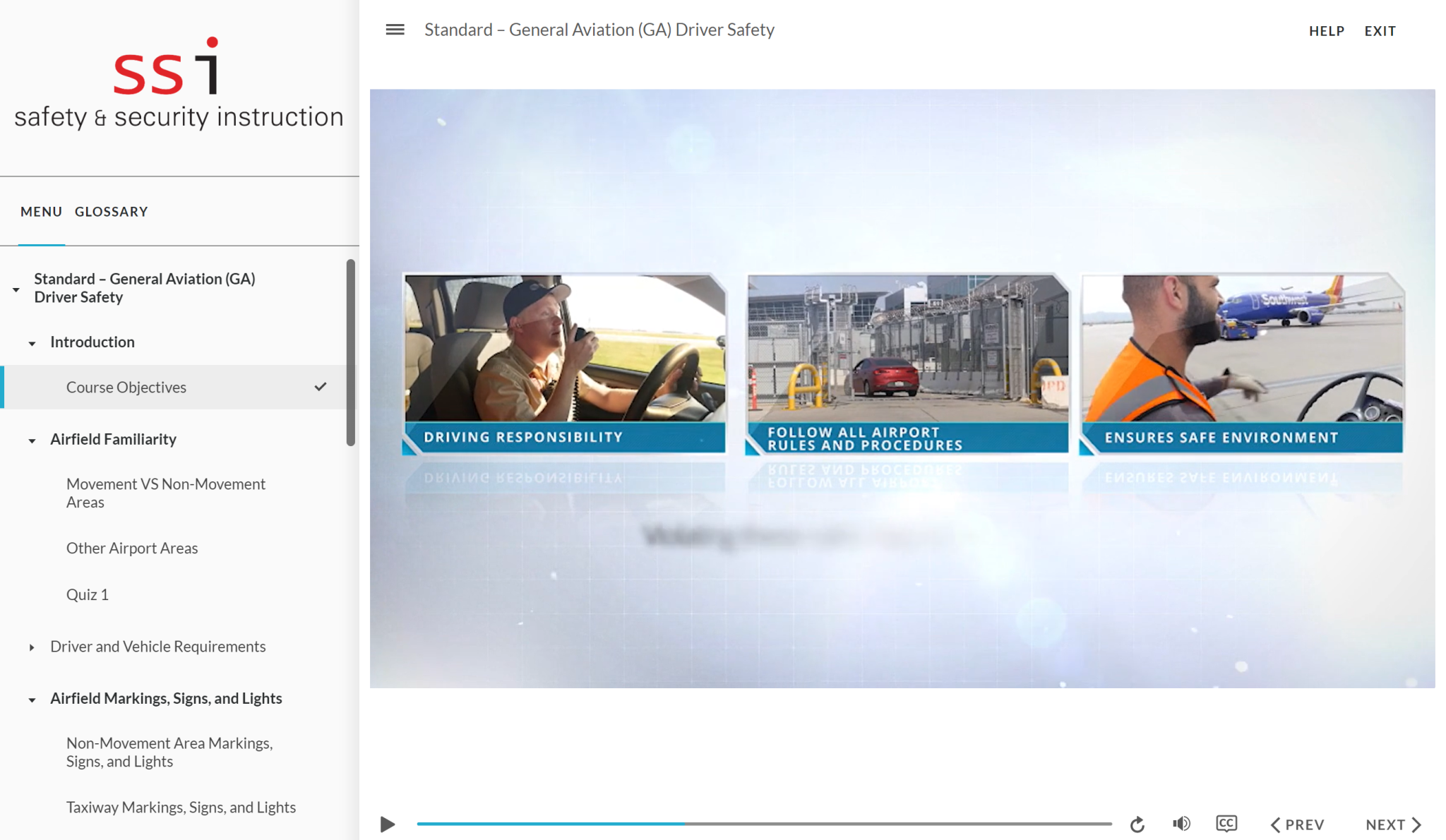Collapse the Airfield Familiarity section

32,440
